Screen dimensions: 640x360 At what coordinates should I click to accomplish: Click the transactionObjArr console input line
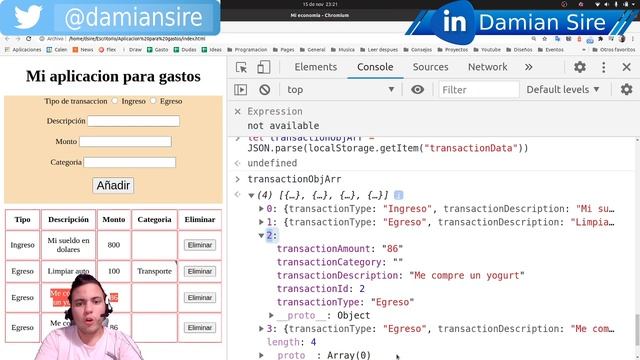click(x=294, y=179)
